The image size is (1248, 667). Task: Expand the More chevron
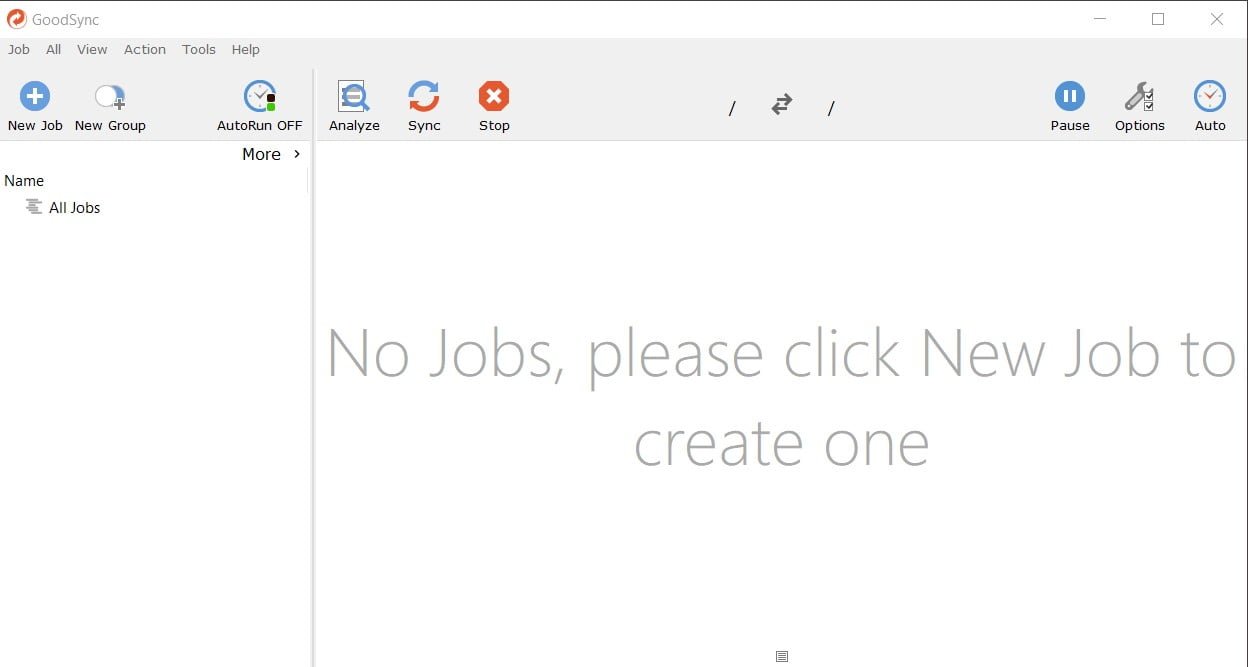click(x=297, y=154)
